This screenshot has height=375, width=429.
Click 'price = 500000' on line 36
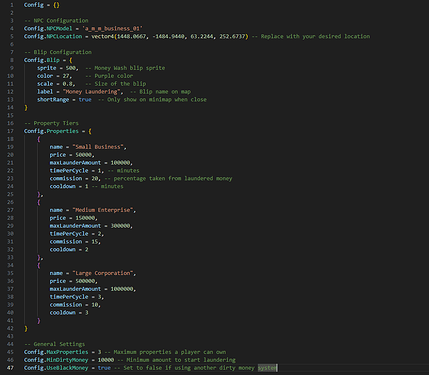72,281
